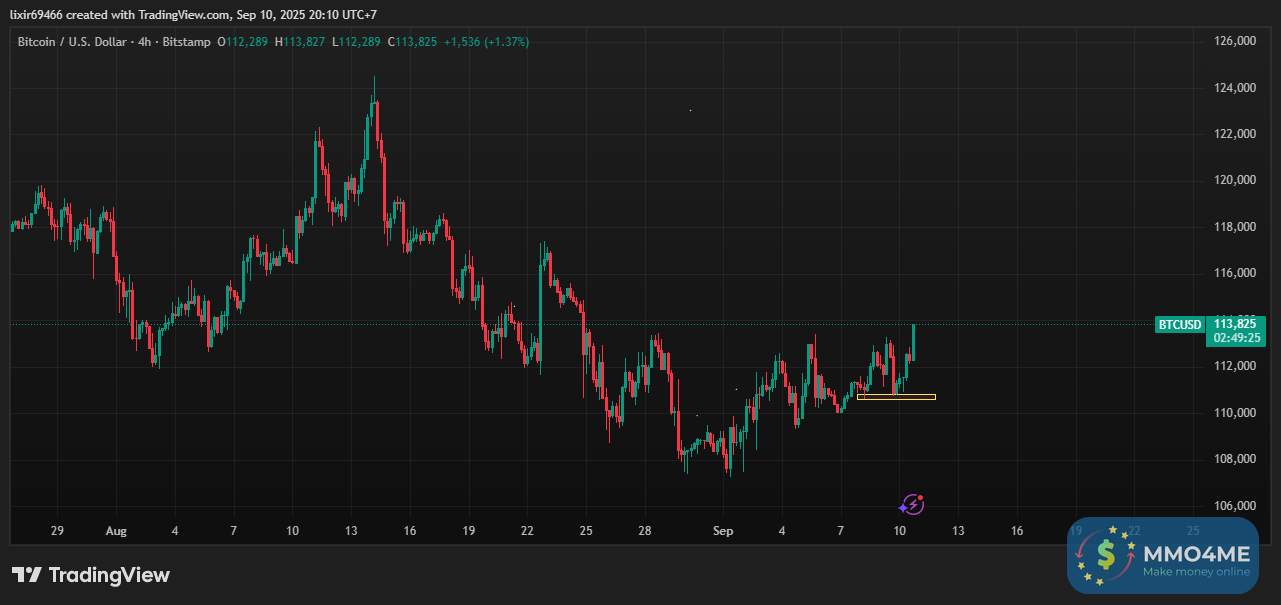Click the 02:49:25 candle countdown timer
This screenshot has height=605, width=1281.
(1237, 339)
